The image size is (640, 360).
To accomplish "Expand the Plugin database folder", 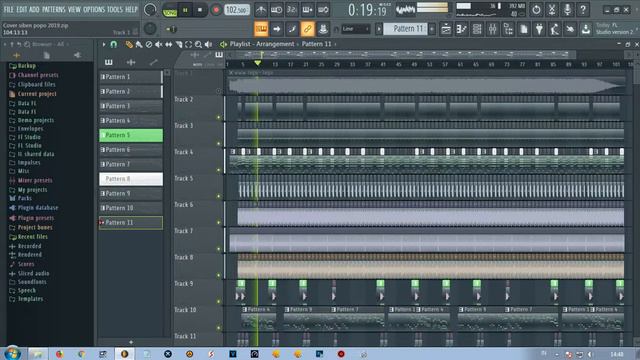I will (x=38, y=208).
